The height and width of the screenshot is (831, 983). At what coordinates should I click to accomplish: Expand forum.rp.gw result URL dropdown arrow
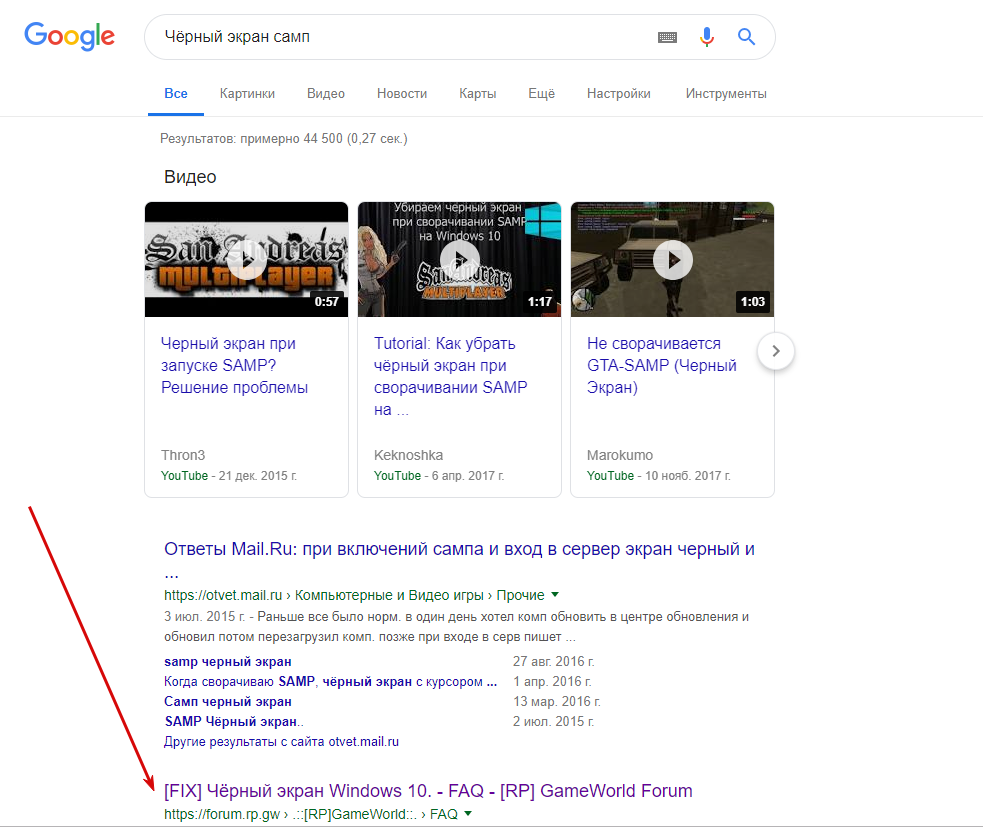tap(468, 813)
